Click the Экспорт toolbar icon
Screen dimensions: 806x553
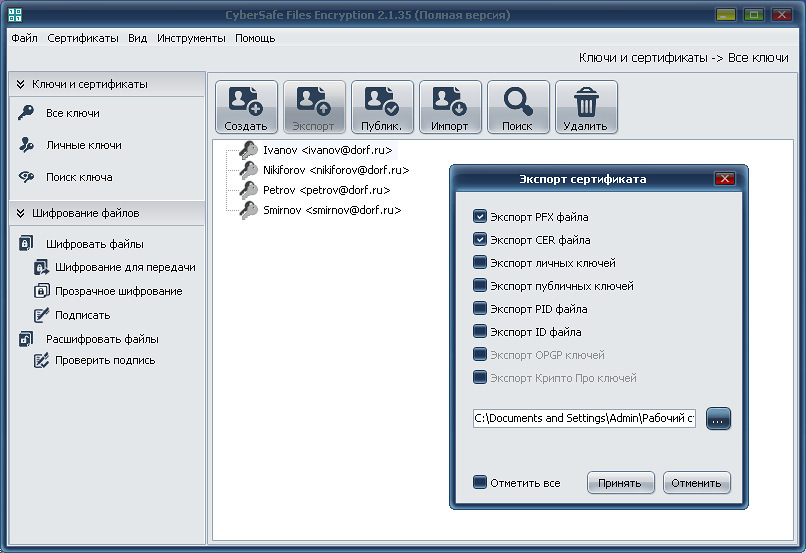[x=314, y=107]
